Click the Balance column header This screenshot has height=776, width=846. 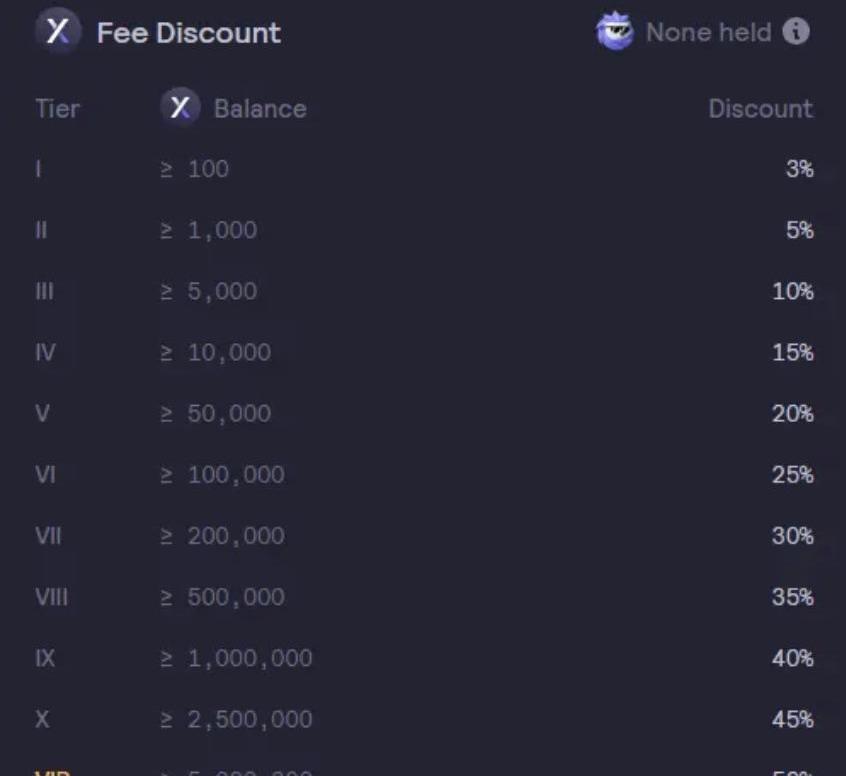point(260,108)
